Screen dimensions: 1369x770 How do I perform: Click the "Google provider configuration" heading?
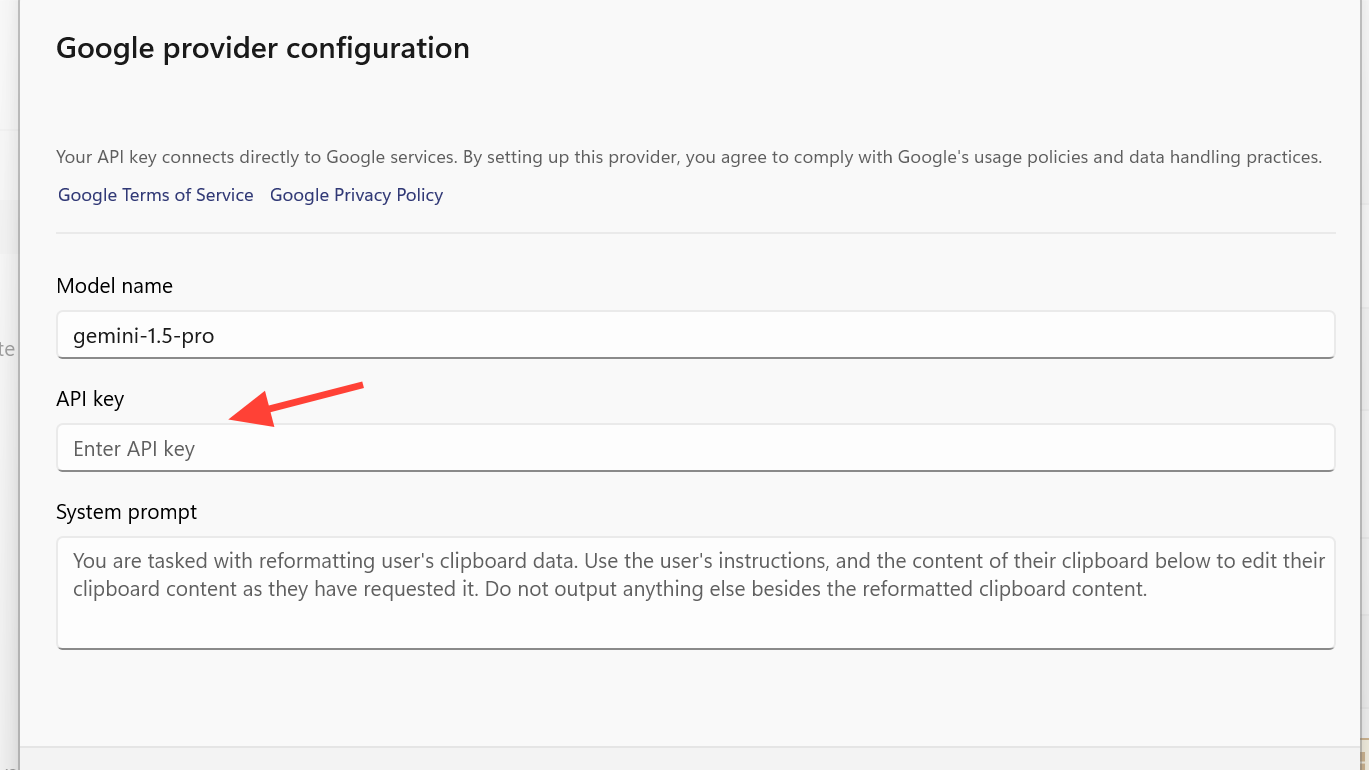pyautogui.click(x=262, y=48)
